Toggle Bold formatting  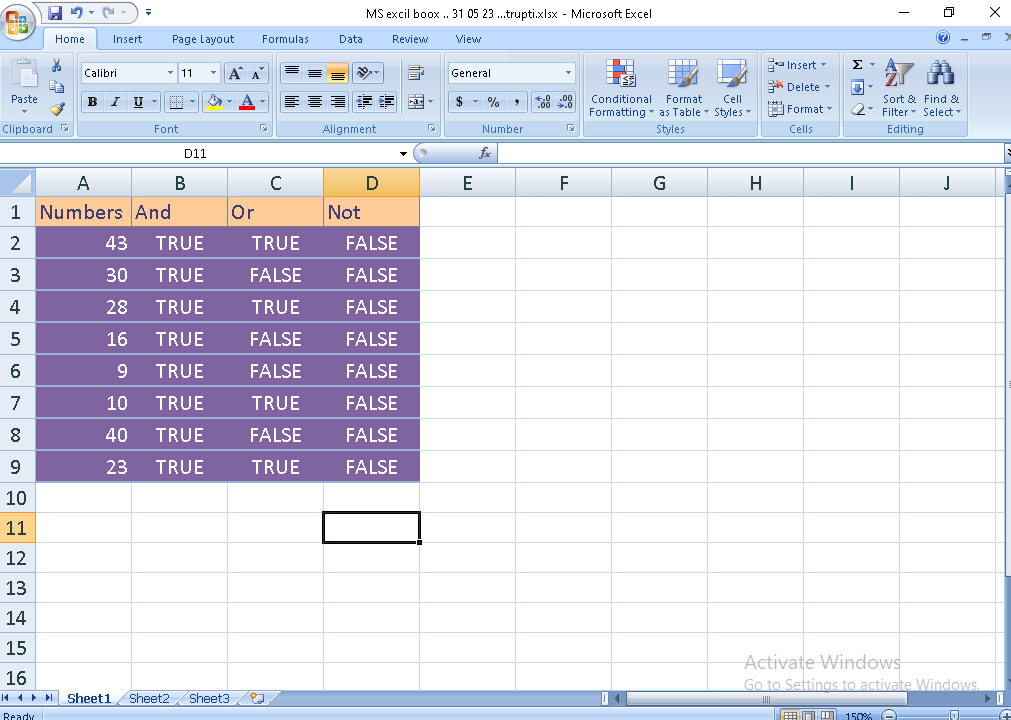(x=93, y=102)
